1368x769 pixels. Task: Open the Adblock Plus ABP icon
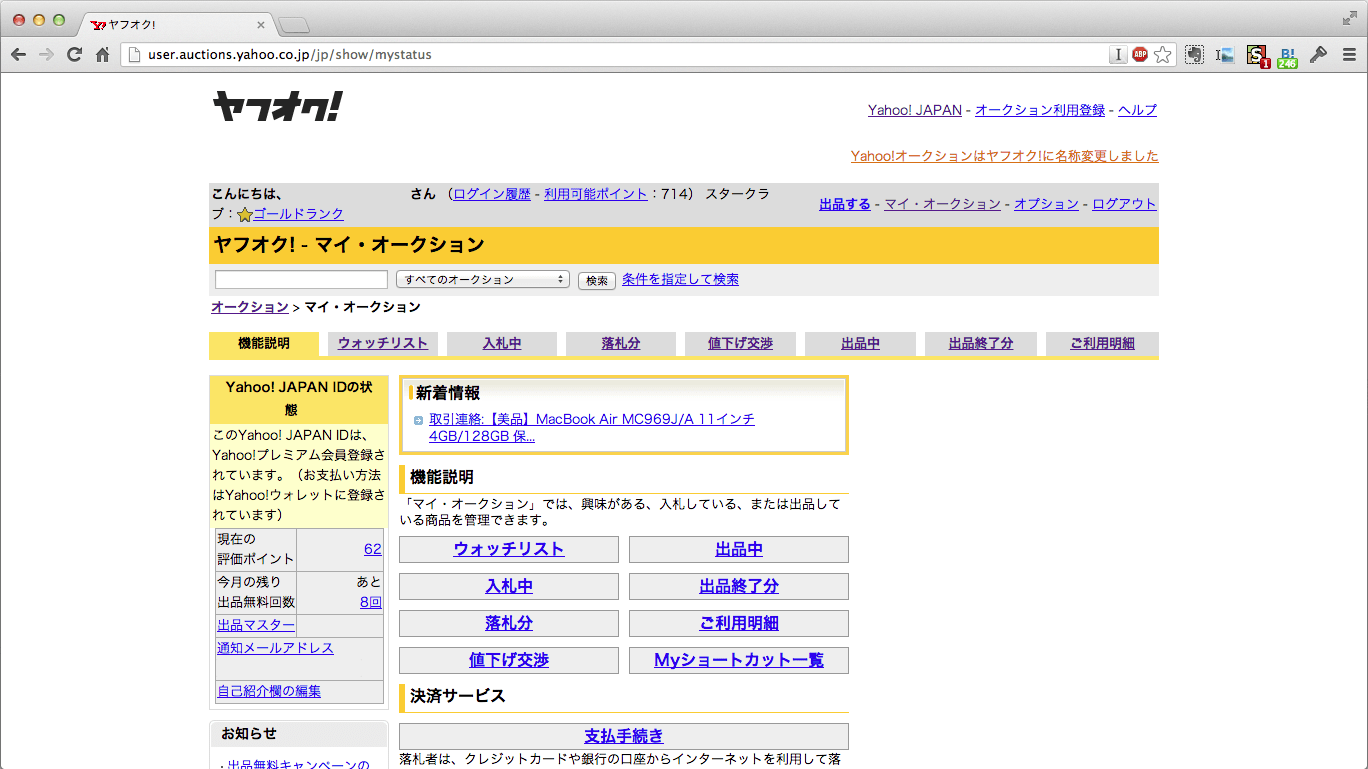(x=1140, y=55)
